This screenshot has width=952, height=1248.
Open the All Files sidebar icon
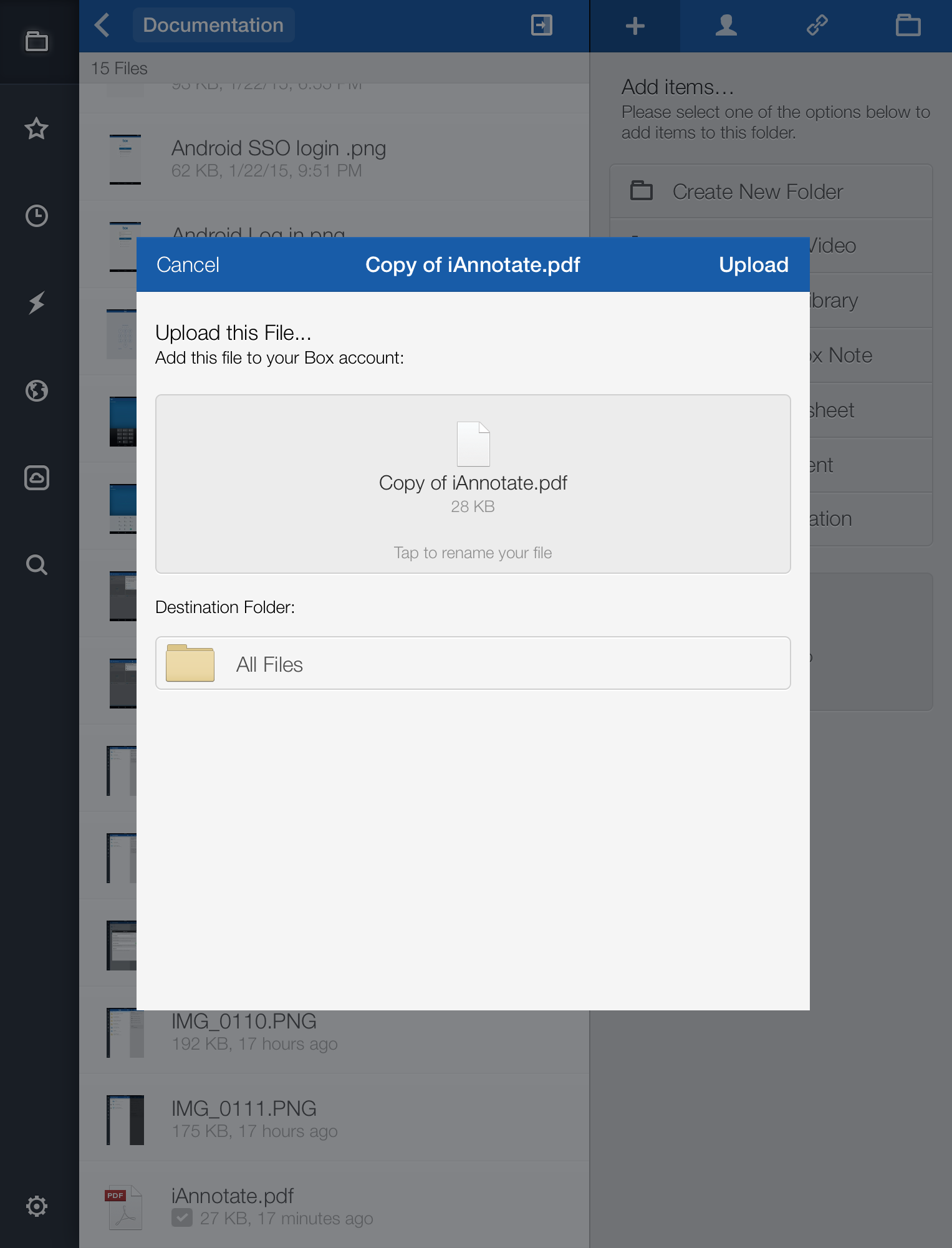pos(37,41)
